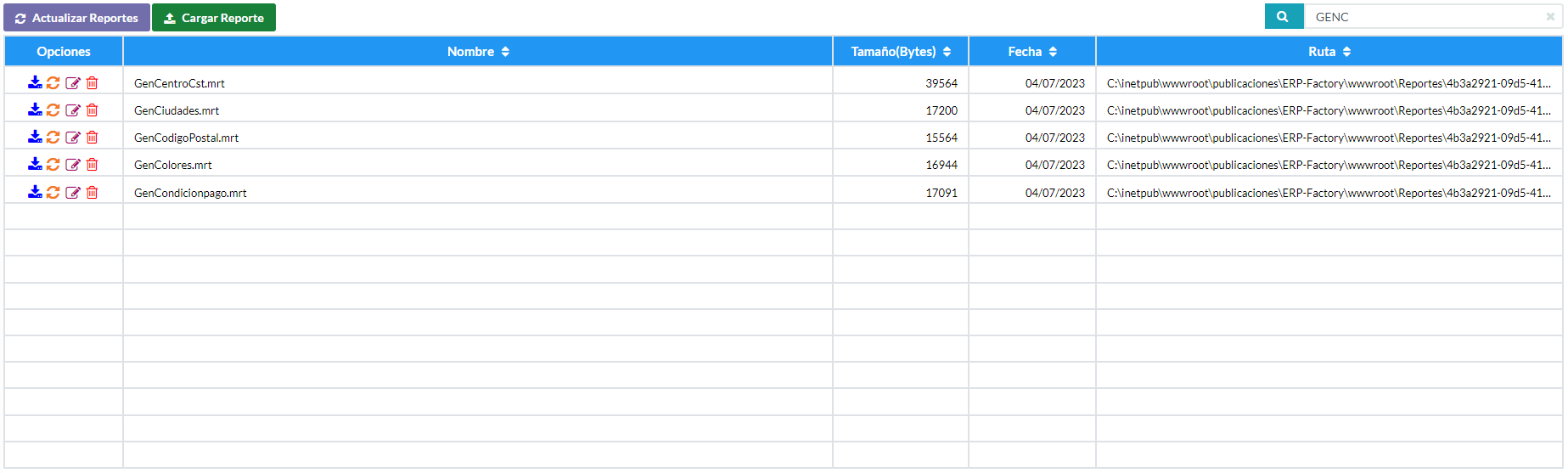
Task: Edit the GenCiudades.mrt report
Action: coord(73,110)
